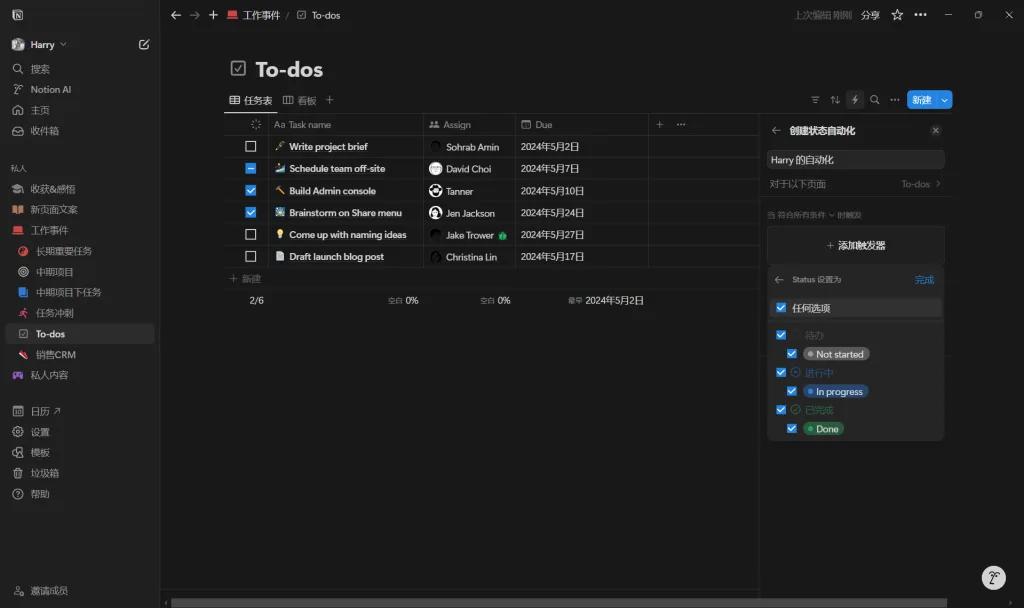This screenshot has width=1024, height=608.
Task: Favorite the page with the star icon
Action: pos(897,15)
